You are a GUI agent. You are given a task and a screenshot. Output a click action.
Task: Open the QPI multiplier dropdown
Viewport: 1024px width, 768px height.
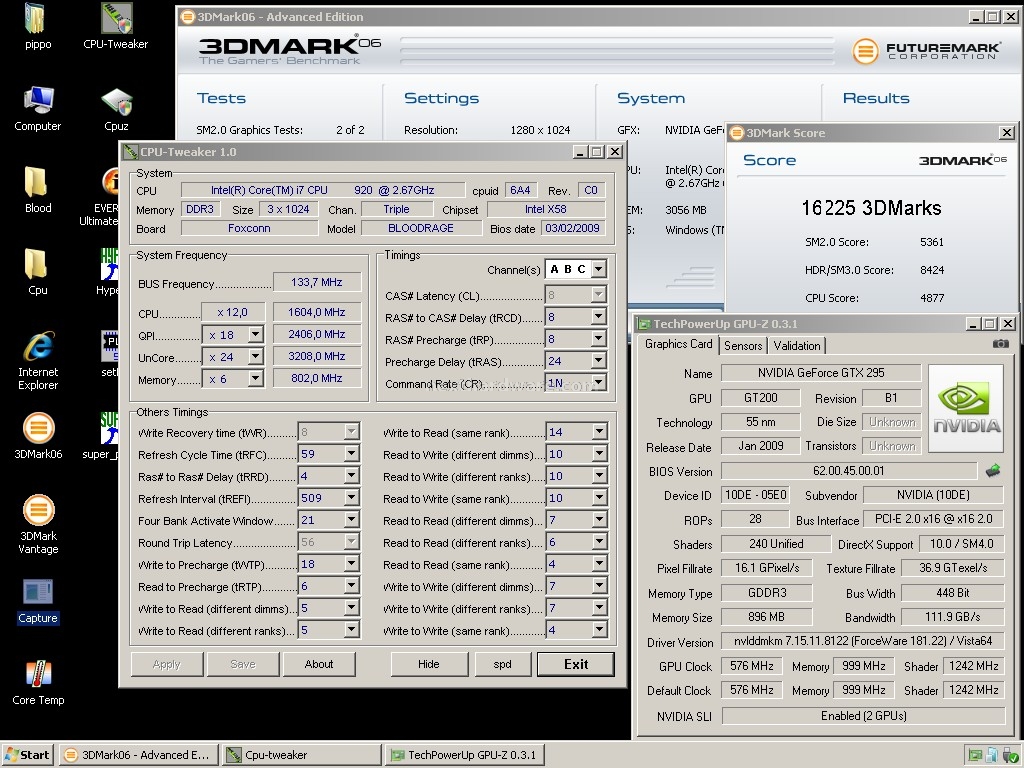(256, 334)
